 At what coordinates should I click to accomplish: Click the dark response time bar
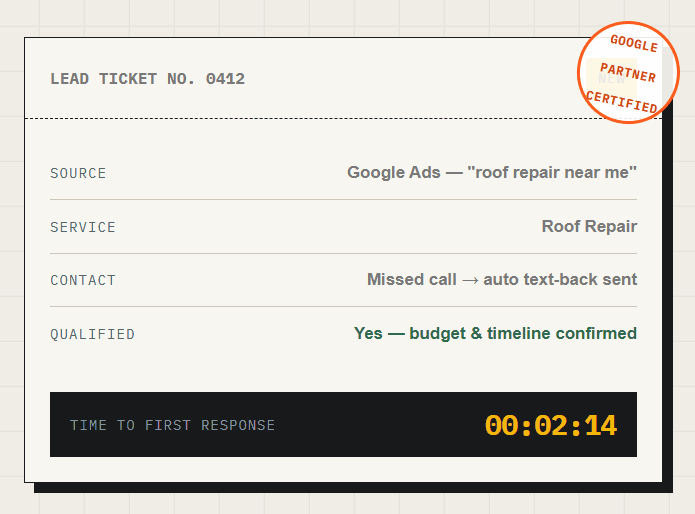[x=344, y=424]
